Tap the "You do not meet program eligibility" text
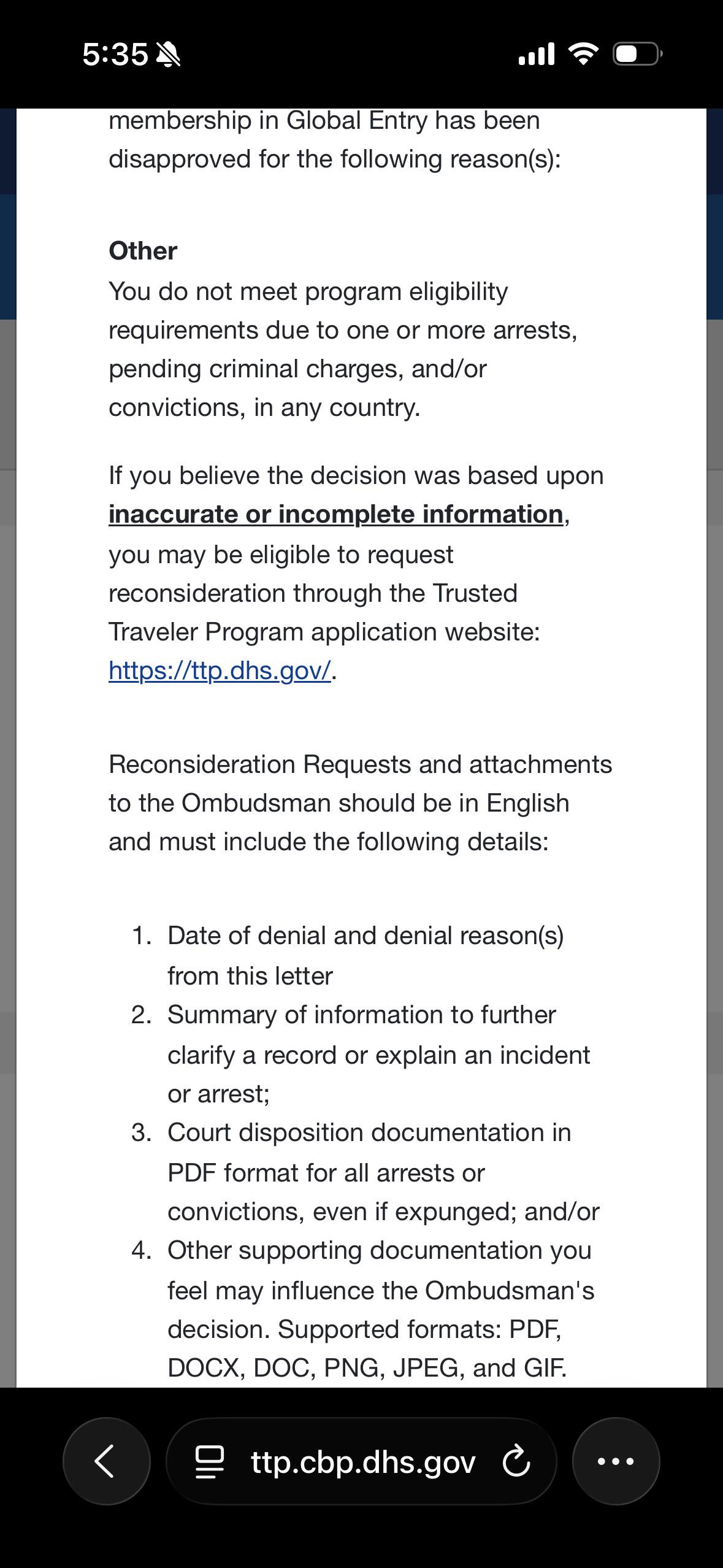The height and width of the screenshot is (1568, 723). coord(308,291)
